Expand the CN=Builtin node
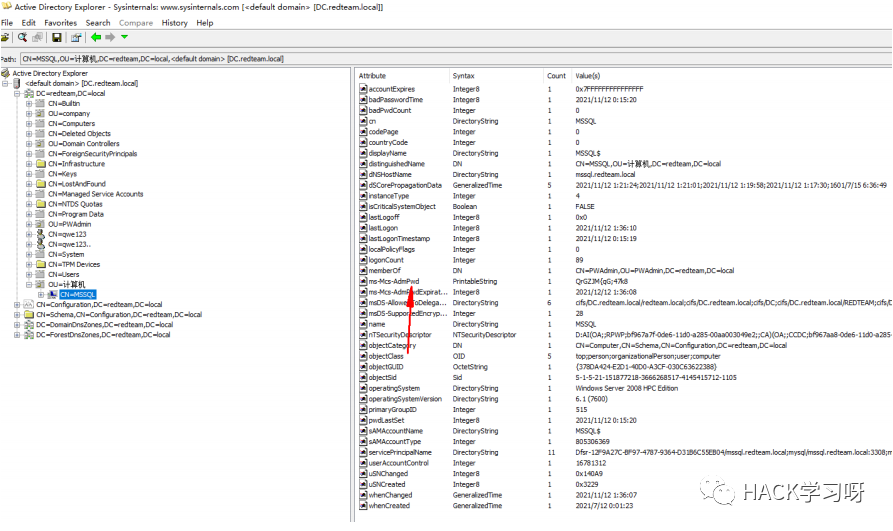The height and width of the screenshot is (531, 893). [28, 104]
